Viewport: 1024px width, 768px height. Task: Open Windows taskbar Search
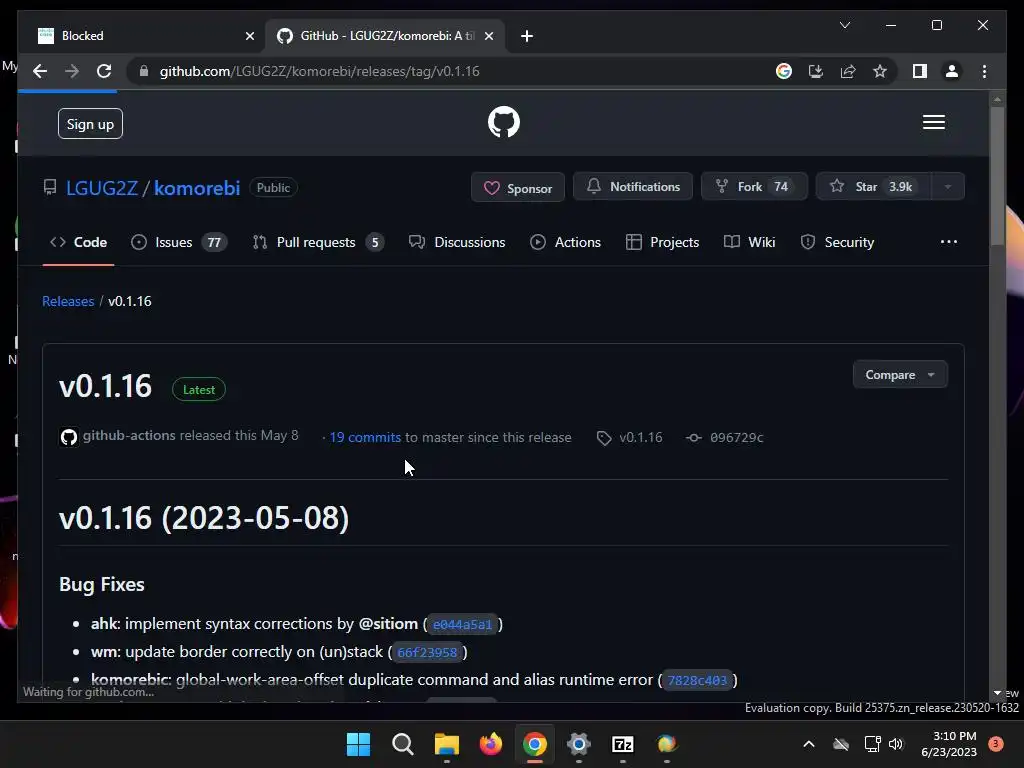(x=402, y=744)
